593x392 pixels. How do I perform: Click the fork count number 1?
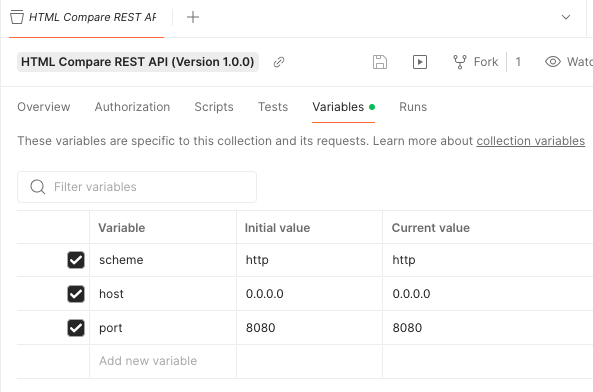click(x=518, y=62)
